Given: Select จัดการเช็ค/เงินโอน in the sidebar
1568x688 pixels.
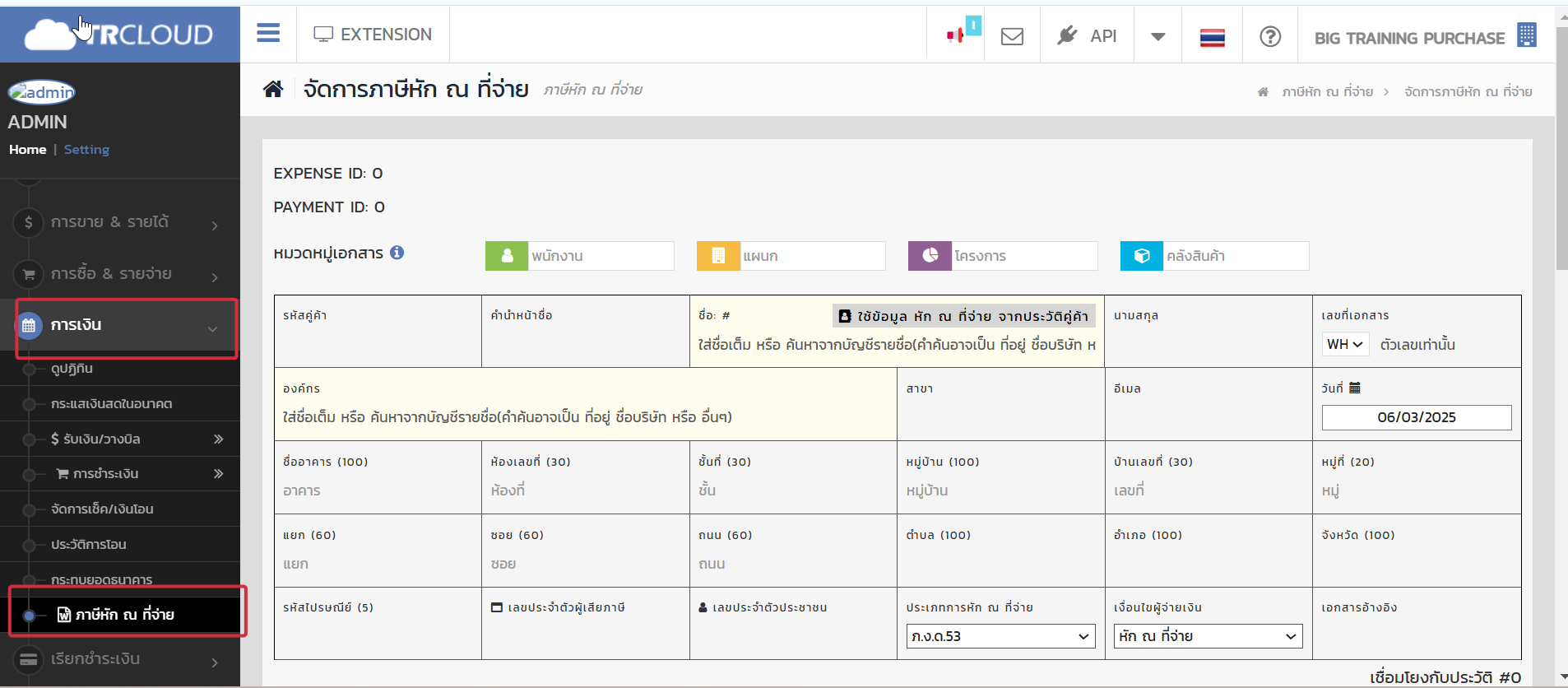Looking at the screenshot, I should [102, 509].
